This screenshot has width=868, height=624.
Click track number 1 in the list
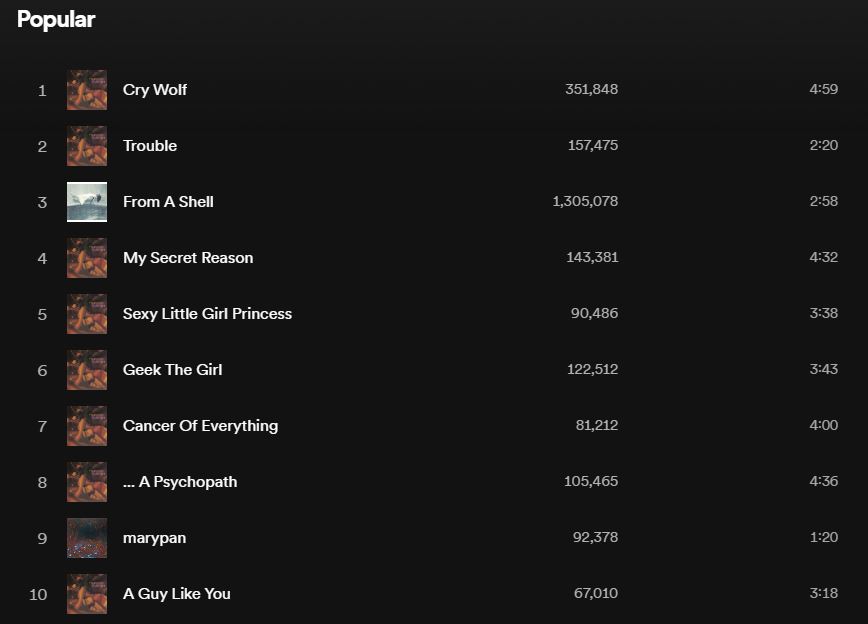42,90
